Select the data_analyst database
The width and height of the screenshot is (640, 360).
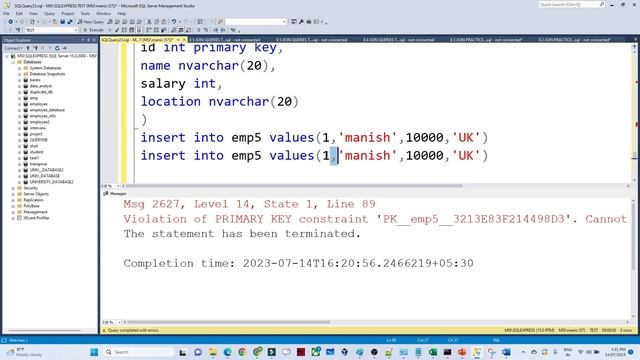pyautogui.click(x=41, y=86)
